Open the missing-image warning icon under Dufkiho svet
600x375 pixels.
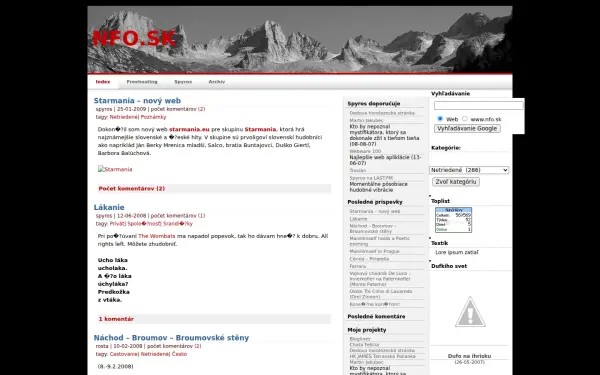(470, 312)
